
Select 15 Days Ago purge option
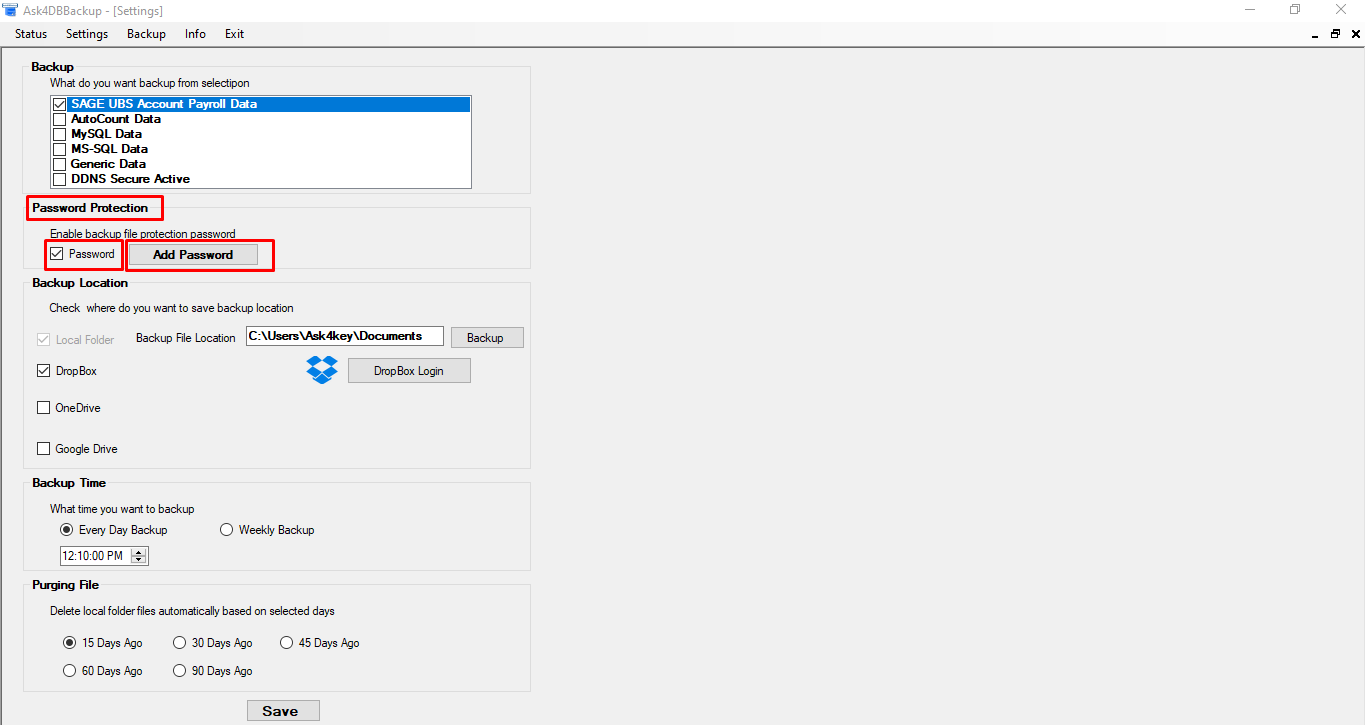70,643
